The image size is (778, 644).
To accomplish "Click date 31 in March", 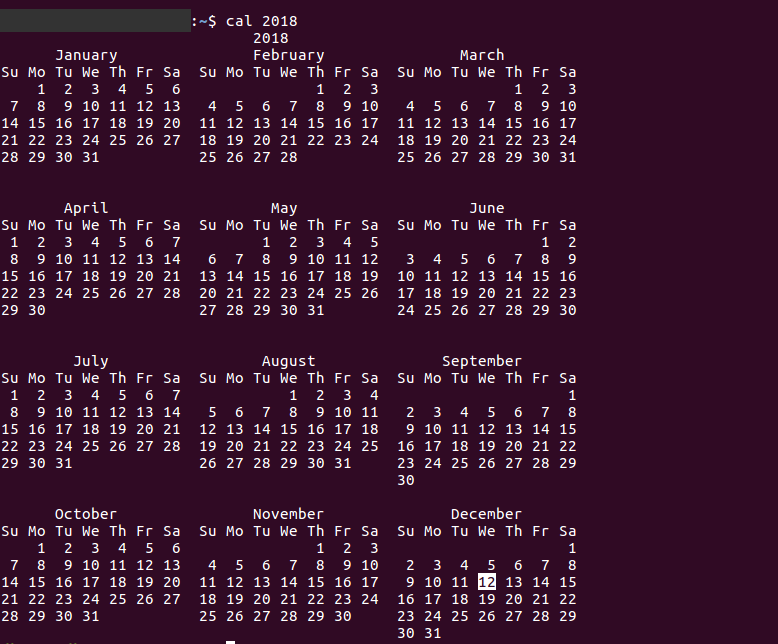I will click(x=568, y=157).
